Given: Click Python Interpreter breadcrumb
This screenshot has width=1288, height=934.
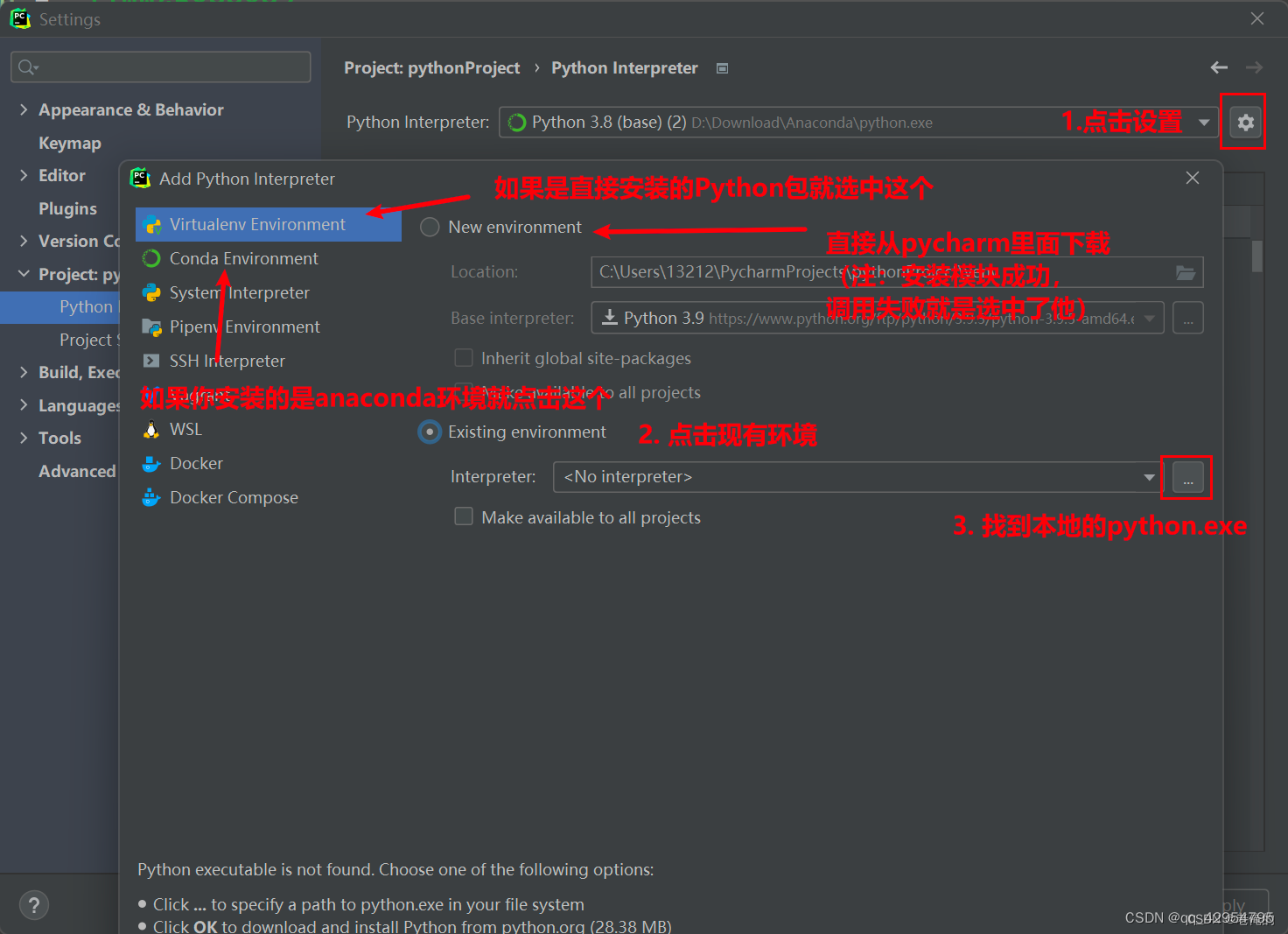Looking at the screenshot, I should [x=624, y=68].
